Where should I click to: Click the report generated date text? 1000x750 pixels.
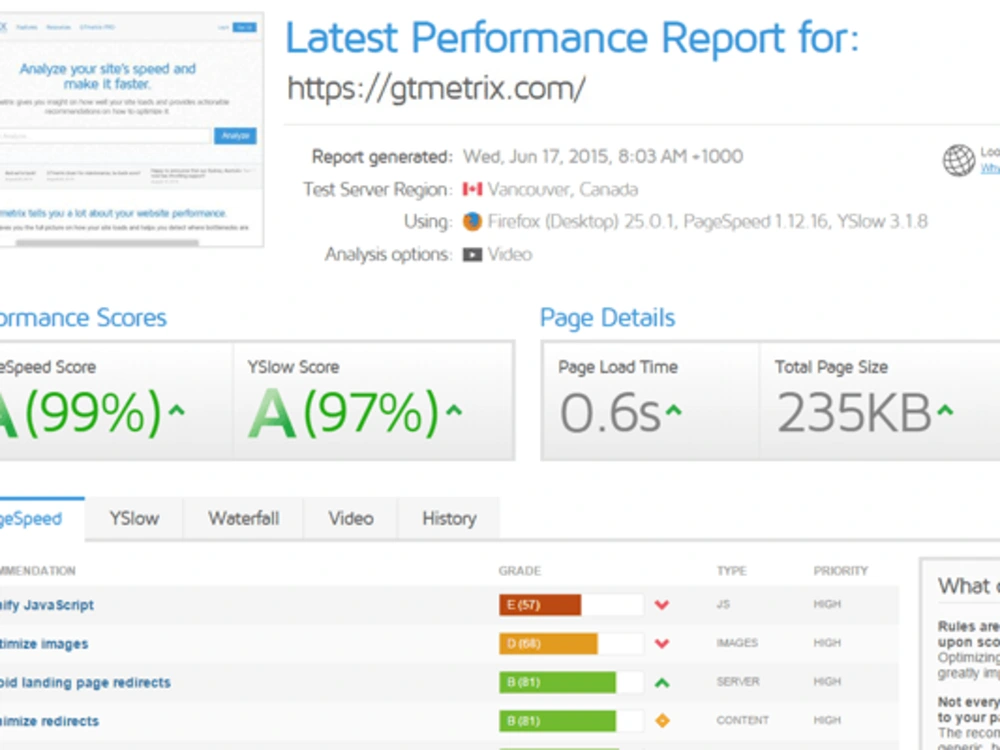point(603,156)
